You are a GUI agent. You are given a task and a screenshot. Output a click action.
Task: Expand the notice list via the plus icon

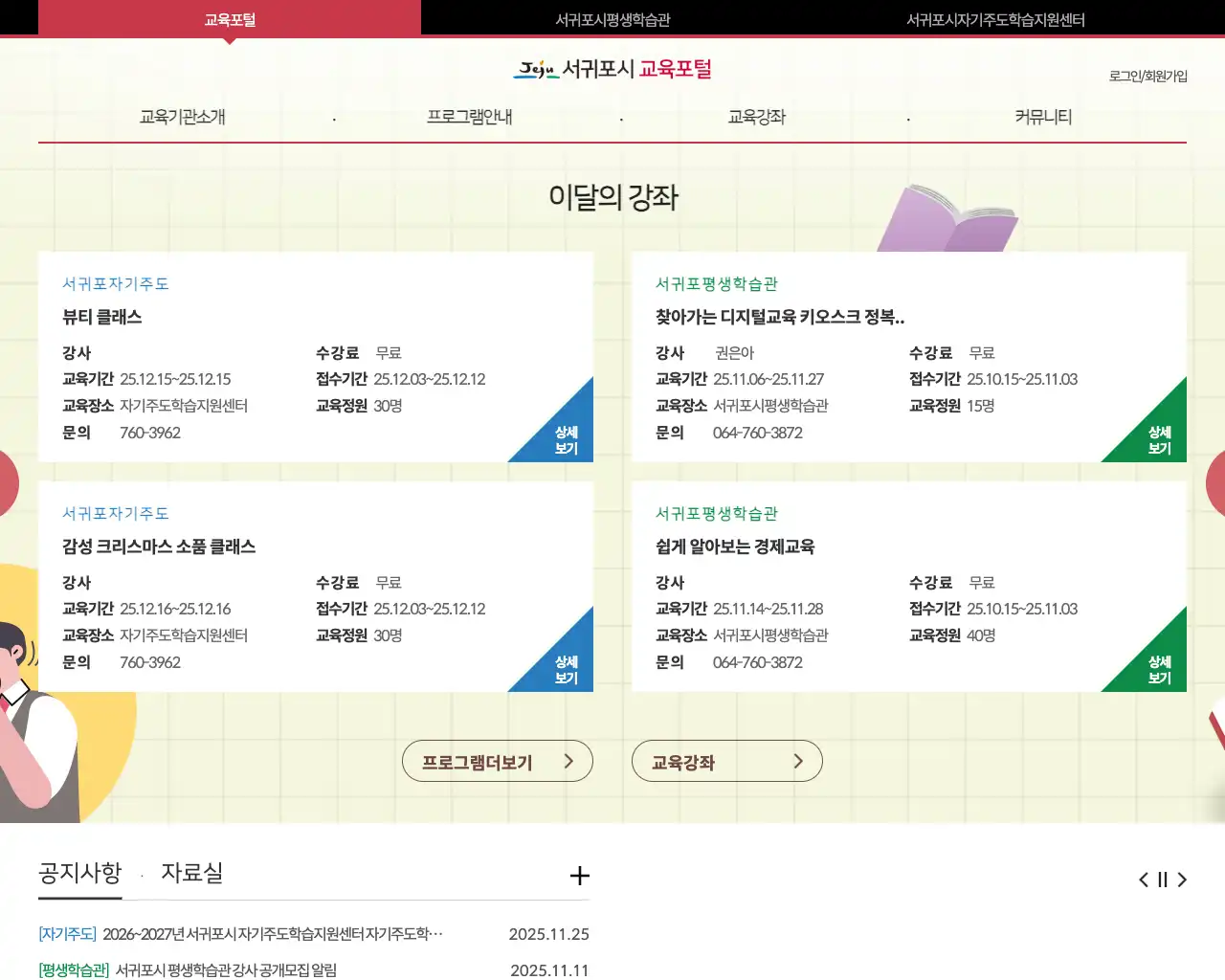click(x=579, y=876)
